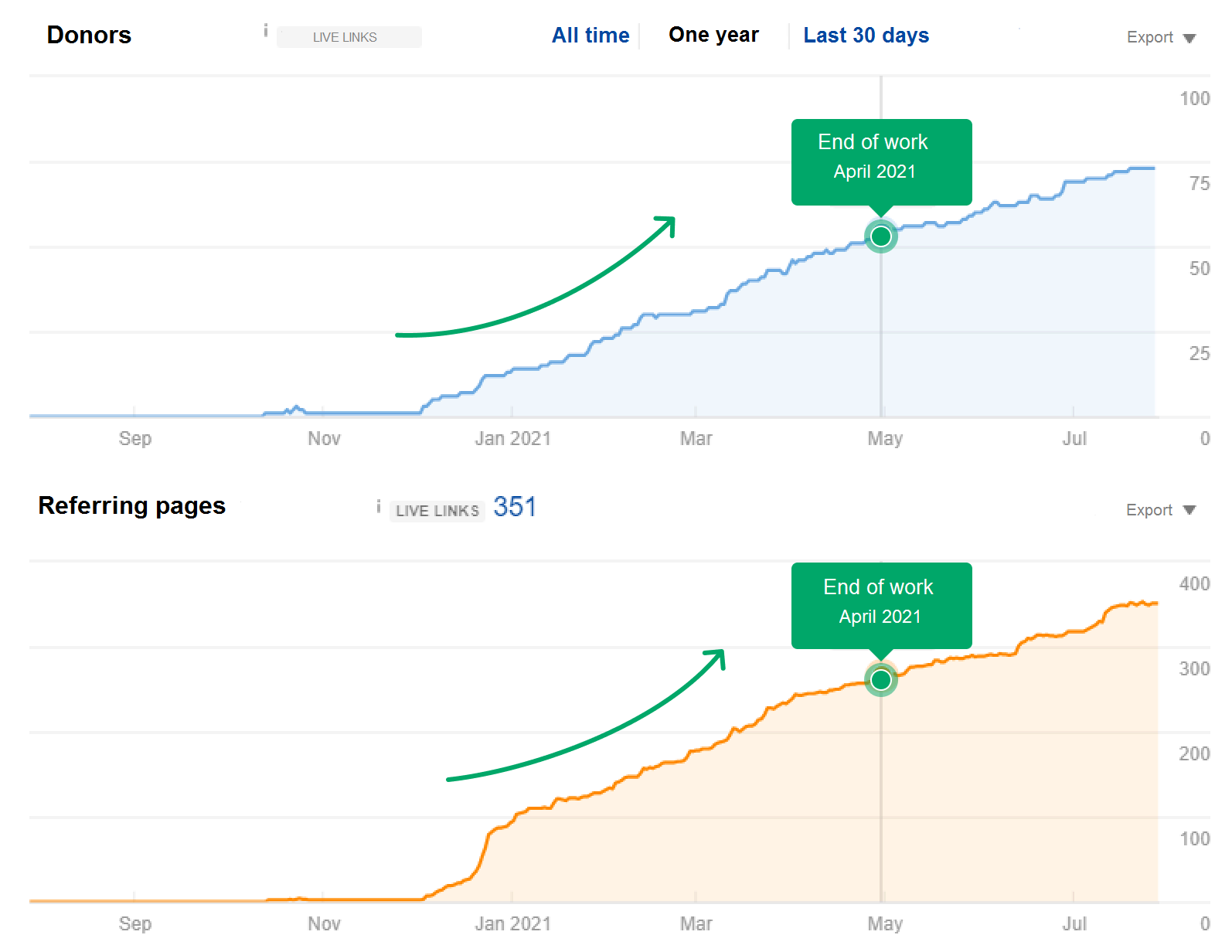This screenshot has height=952, width=1232.
Task: Toggle the LIVE LINKS badge next to 351
Action: (437, 511)
